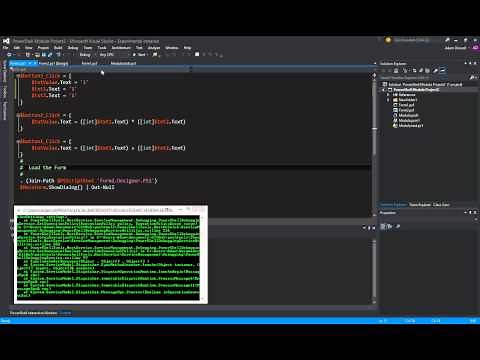Click the Ready status bar text
This screenshot has width=480, height=360.
[x=6, y=321]
